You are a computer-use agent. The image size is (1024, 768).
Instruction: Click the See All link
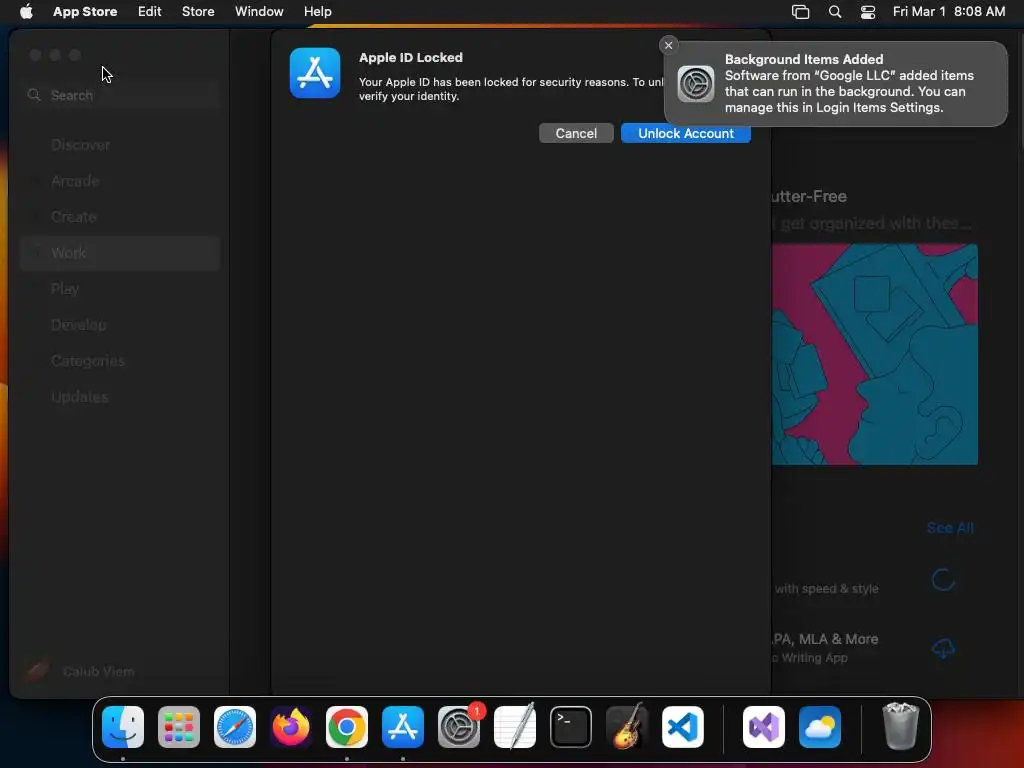(x=950, y=528)
